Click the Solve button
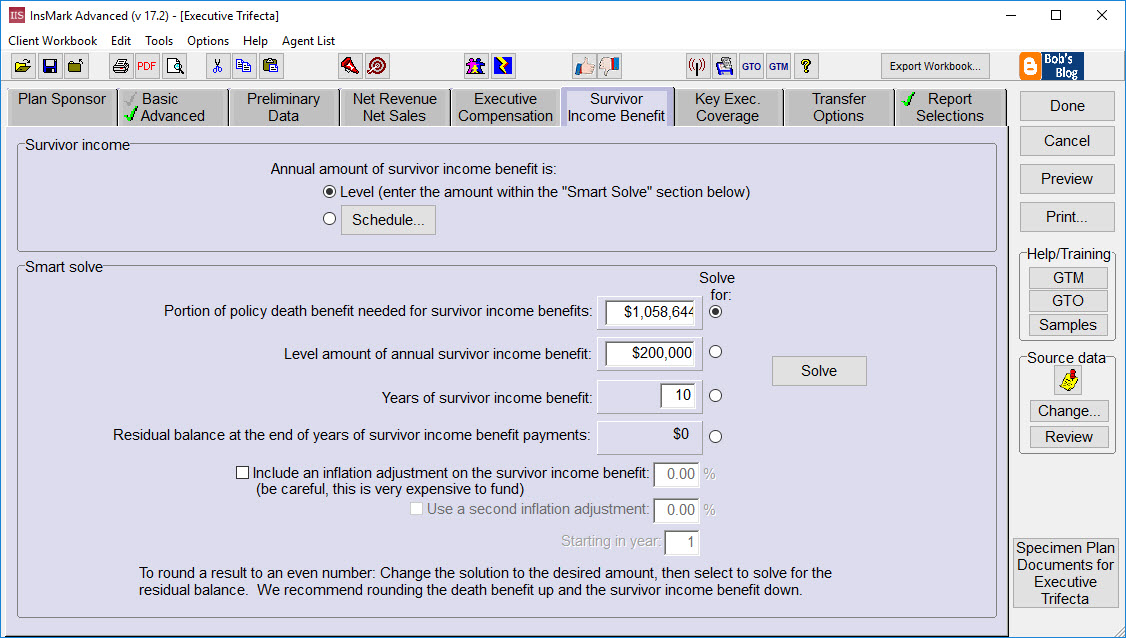Image resolution: width=1126 pixels, height=638 pixels. [818, 370]
